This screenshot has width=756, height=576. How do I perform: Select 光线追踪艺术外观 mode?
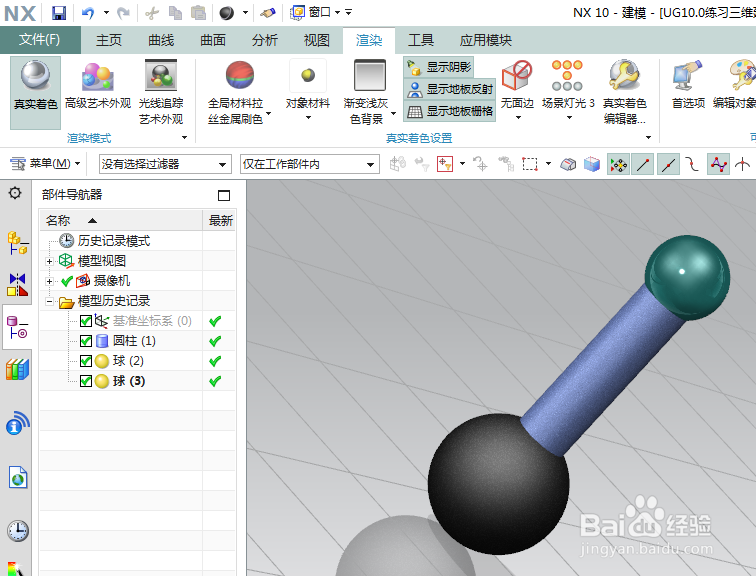[161, 92]
